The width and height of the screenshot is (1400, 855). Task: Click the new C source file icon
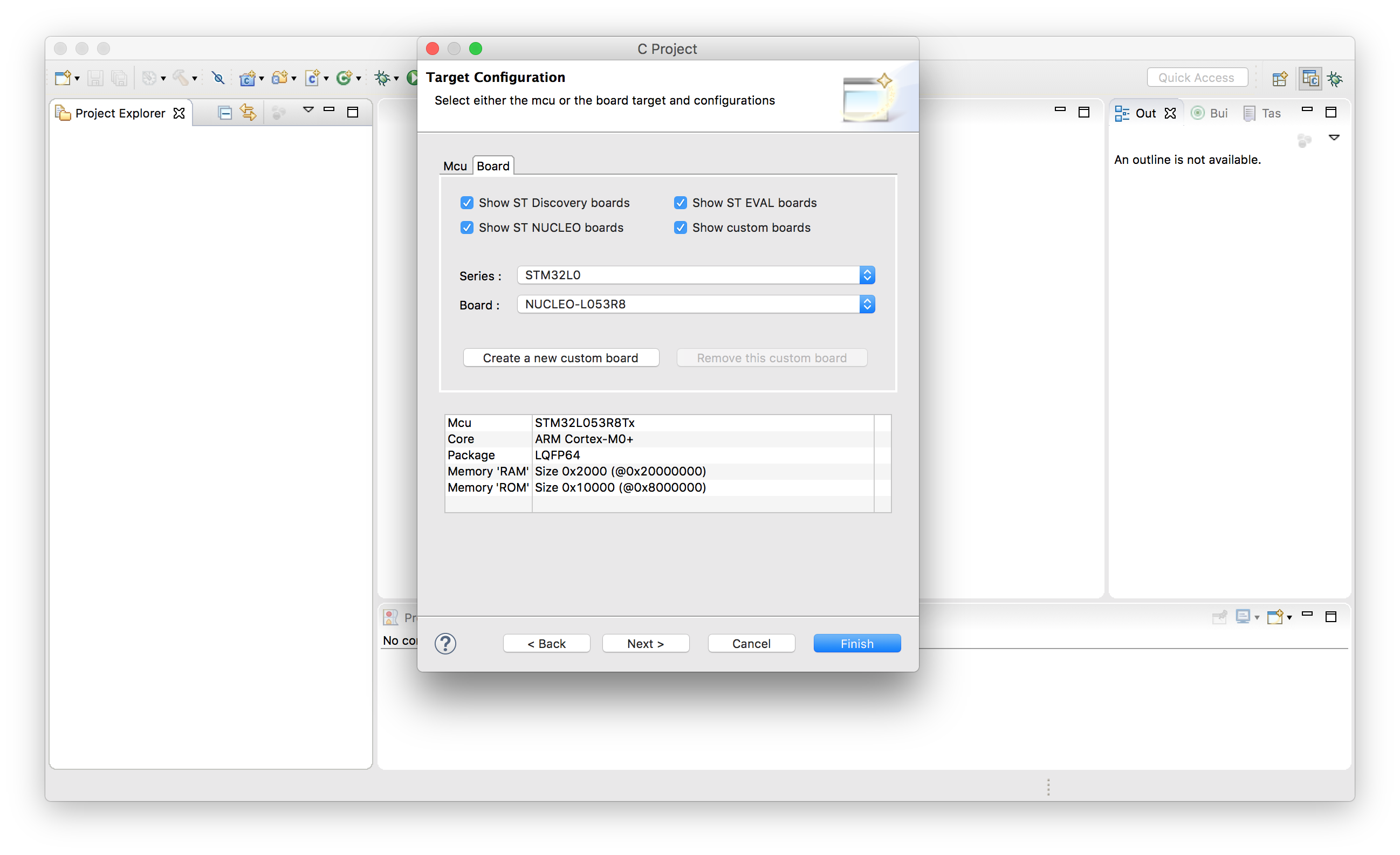(312, 78)
